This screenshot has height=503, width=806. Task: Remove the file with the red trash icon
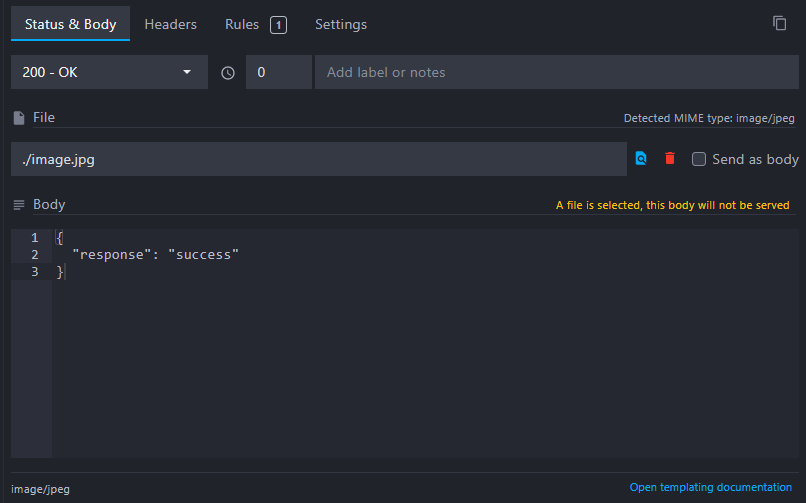(670, 159)
